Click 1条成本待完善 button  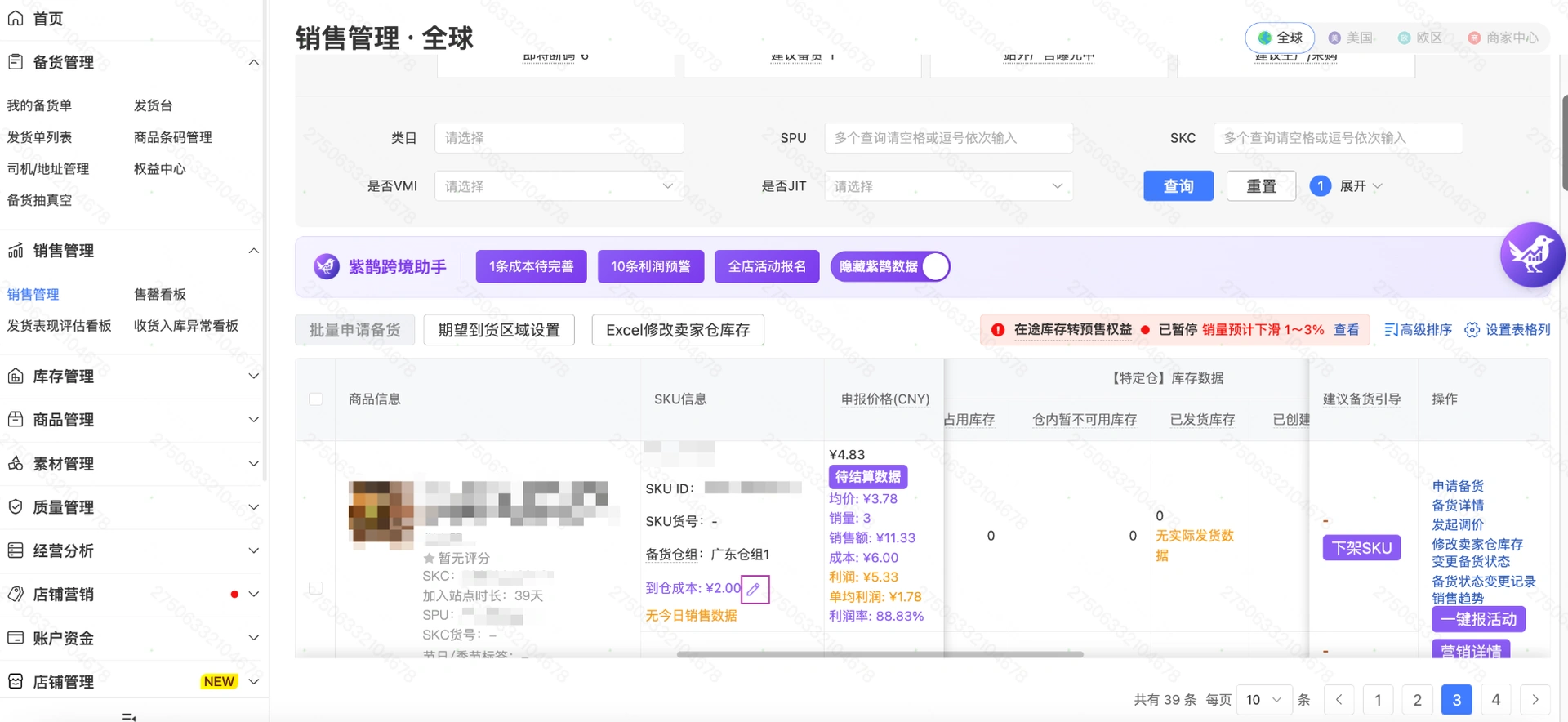tap(532, 266)
